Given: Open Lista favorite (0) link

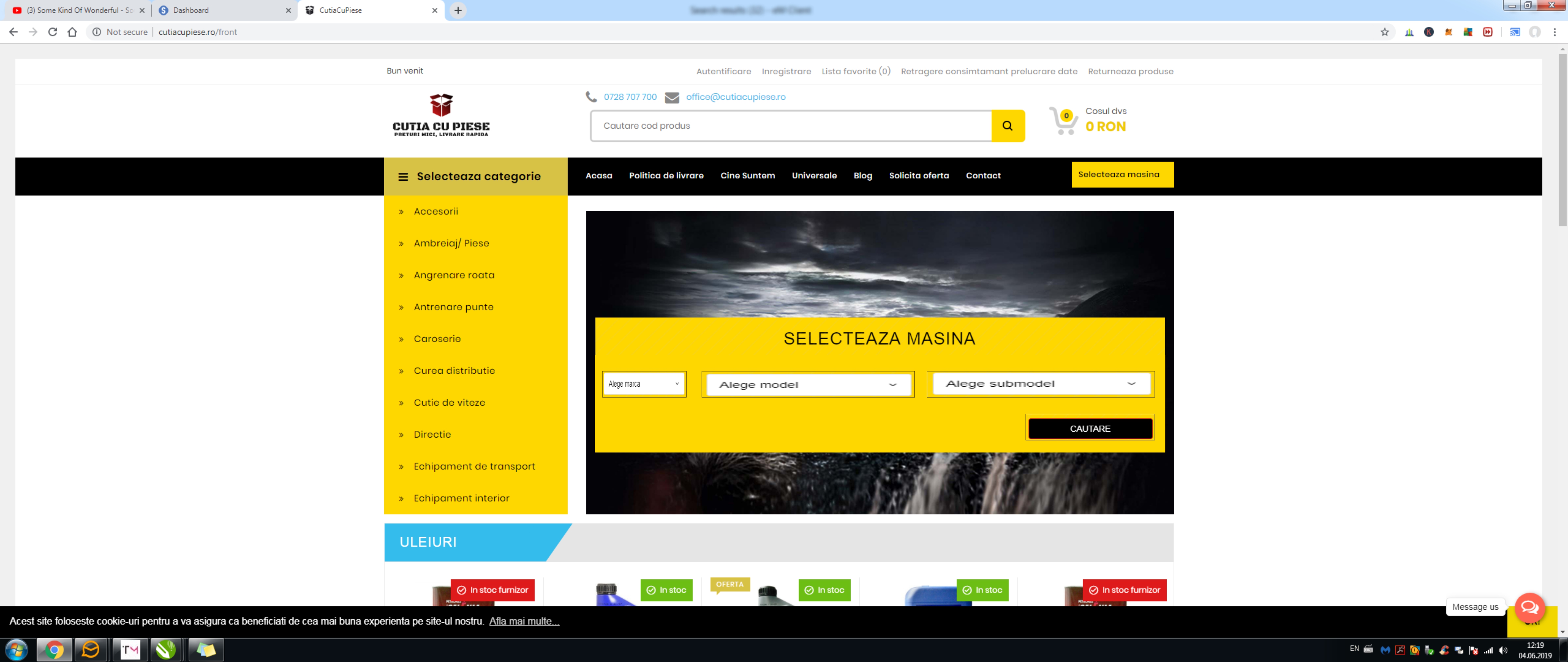Looking at the screenshot, I should click(856, 71).
